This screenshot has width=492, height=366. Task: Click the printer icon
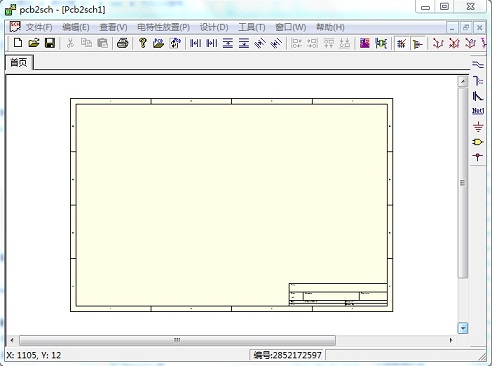123,43
